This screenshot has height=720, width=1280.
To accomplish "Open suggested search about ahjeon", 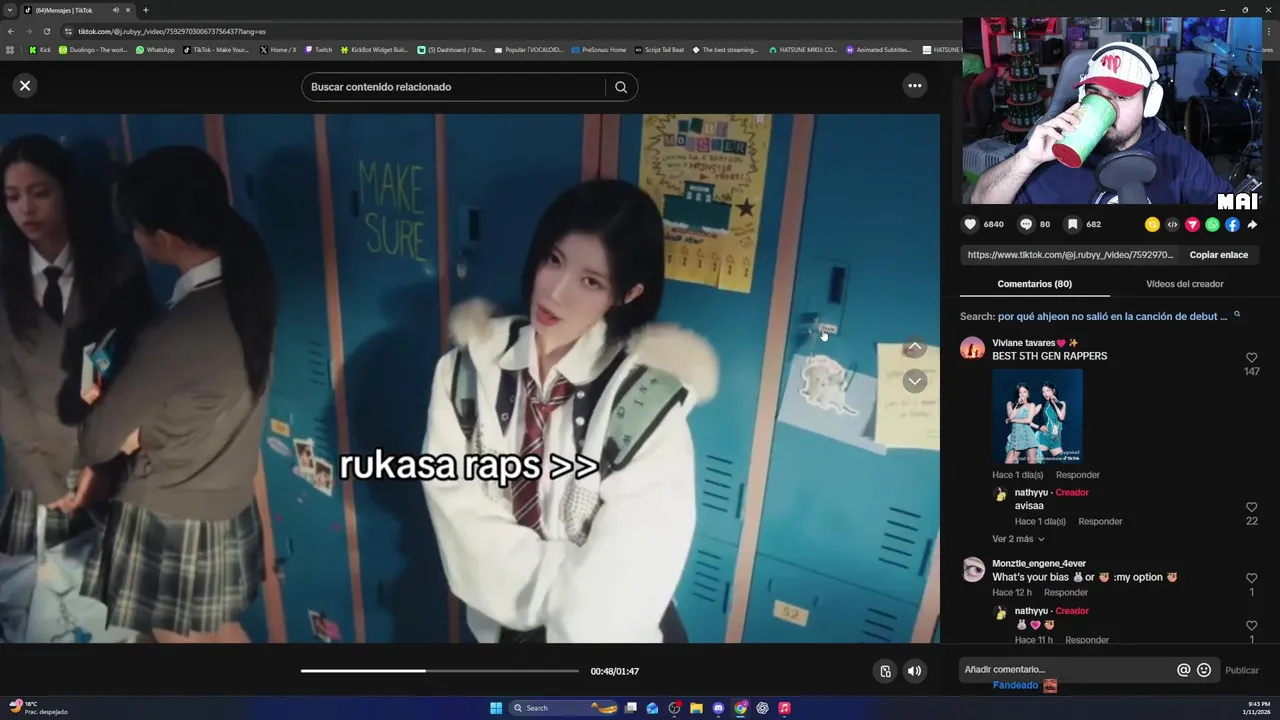I will coord(1112,316).
